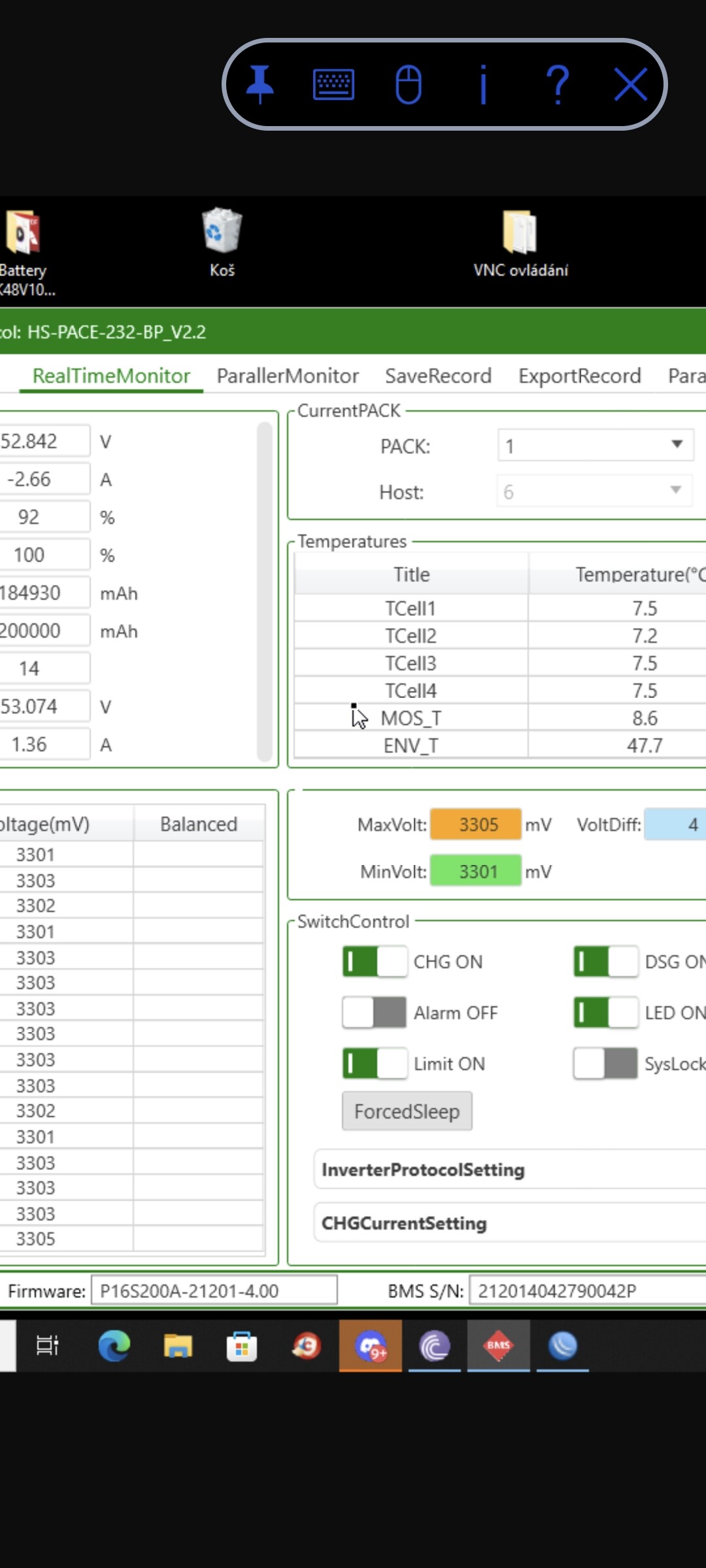Image resolution: width=706 pixels, height=1568 pixels.
Task: Click the pin icon in VNC toolbar
Action: [x=260, y=85]
